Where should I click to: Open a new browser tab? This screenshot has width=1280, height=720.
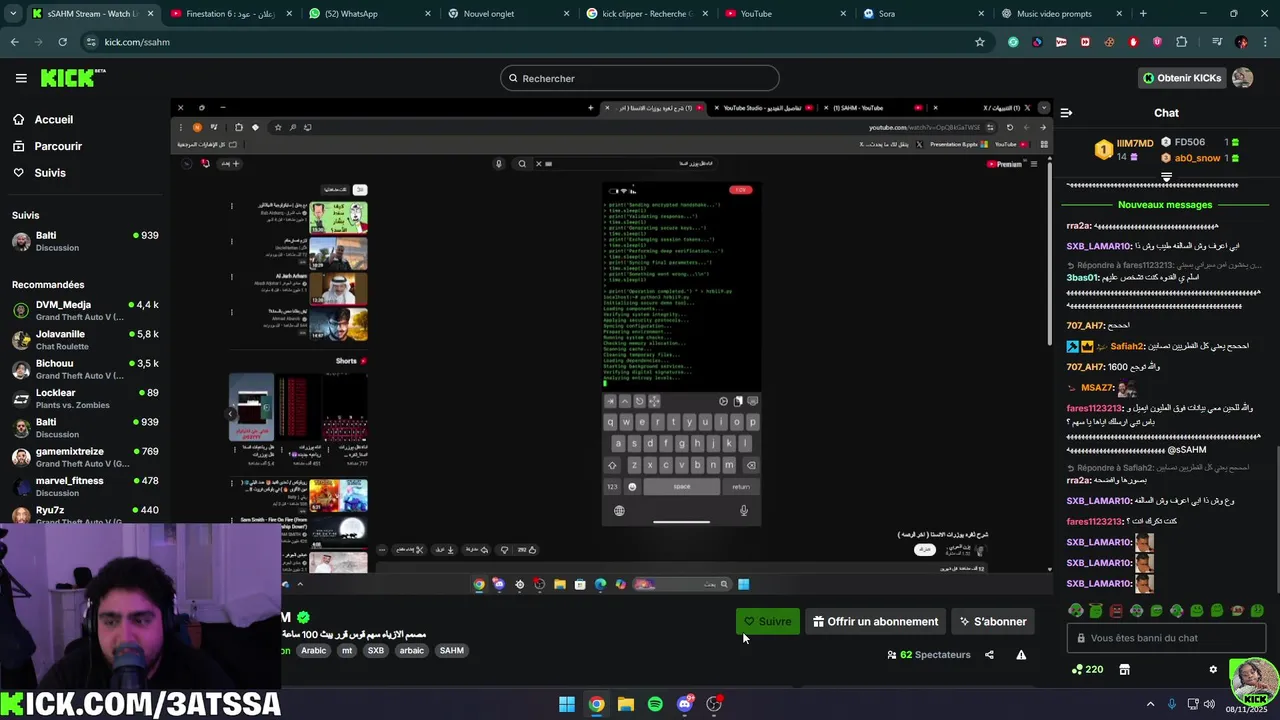click(1143, 14)
